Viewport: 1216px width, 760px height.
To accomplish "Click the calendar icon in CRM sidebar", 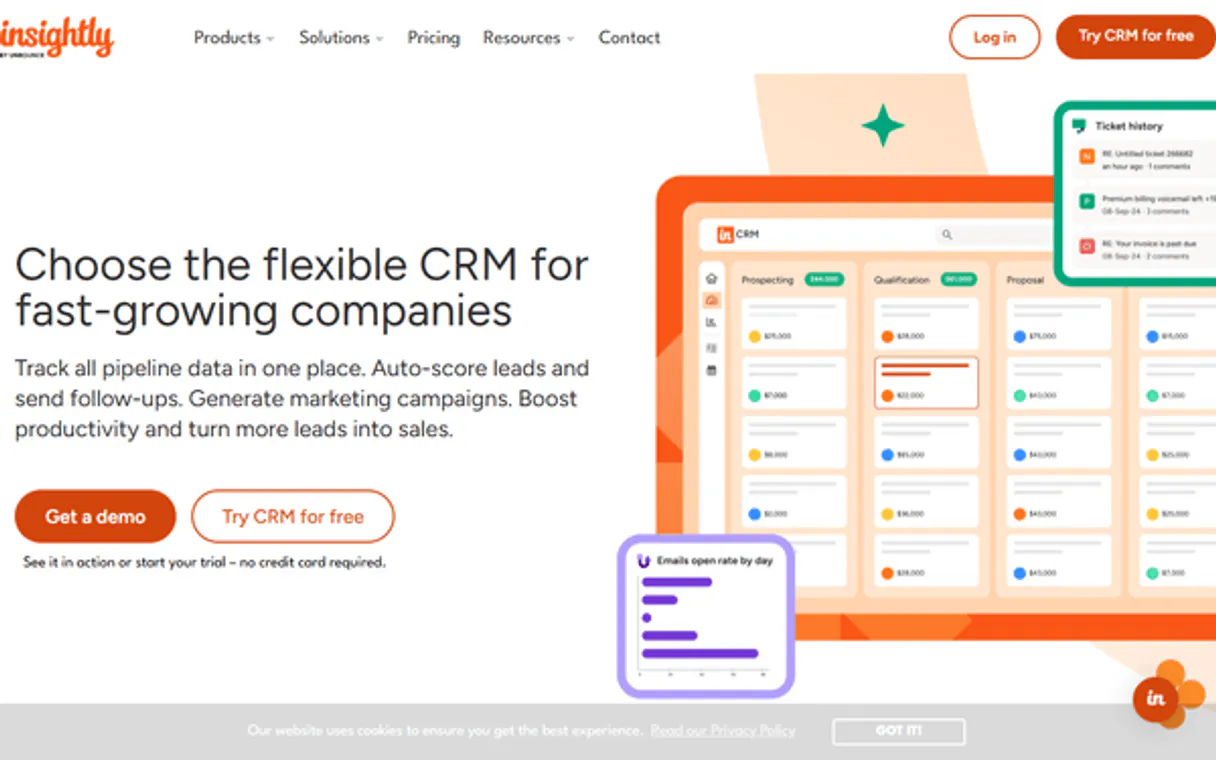I will 711,370.
